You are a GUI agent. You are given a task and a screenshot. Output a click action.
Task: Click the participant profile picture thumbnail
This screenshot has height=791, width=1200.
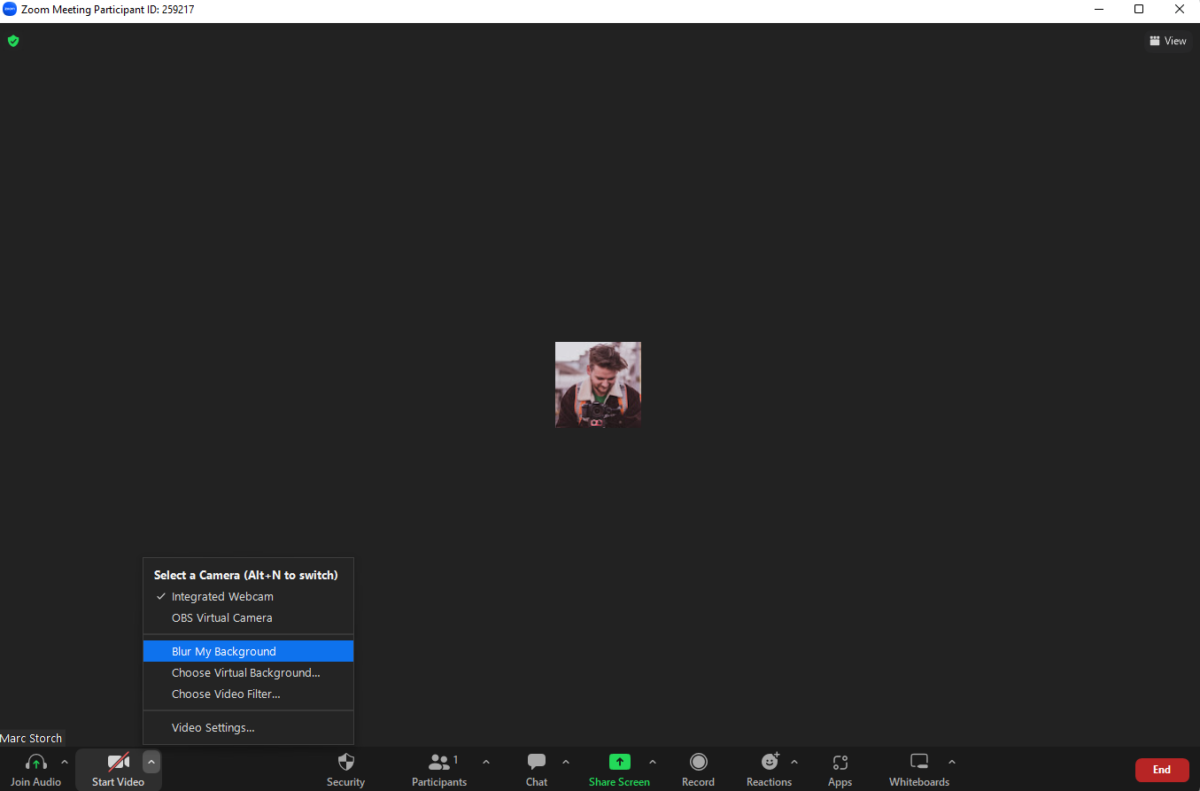(598, 385)
